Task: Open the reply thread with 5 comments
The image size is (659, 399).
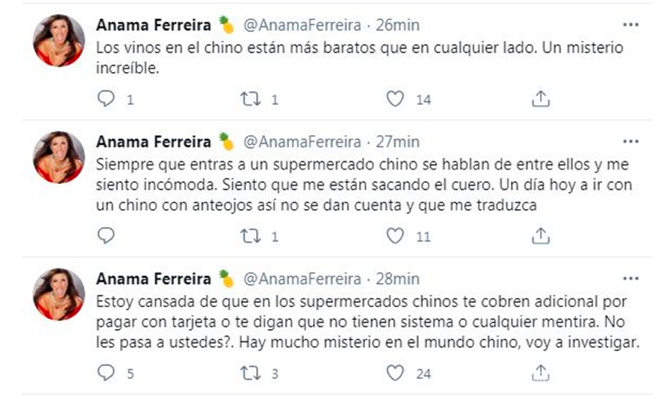Action: point(105,373)
